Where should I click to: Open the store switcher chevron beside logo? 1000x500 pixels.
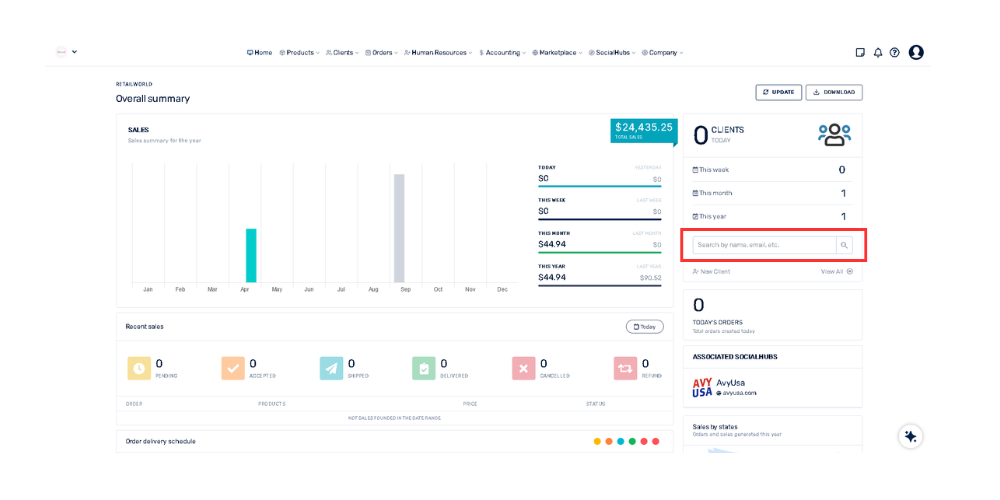[x=74, y=52]
